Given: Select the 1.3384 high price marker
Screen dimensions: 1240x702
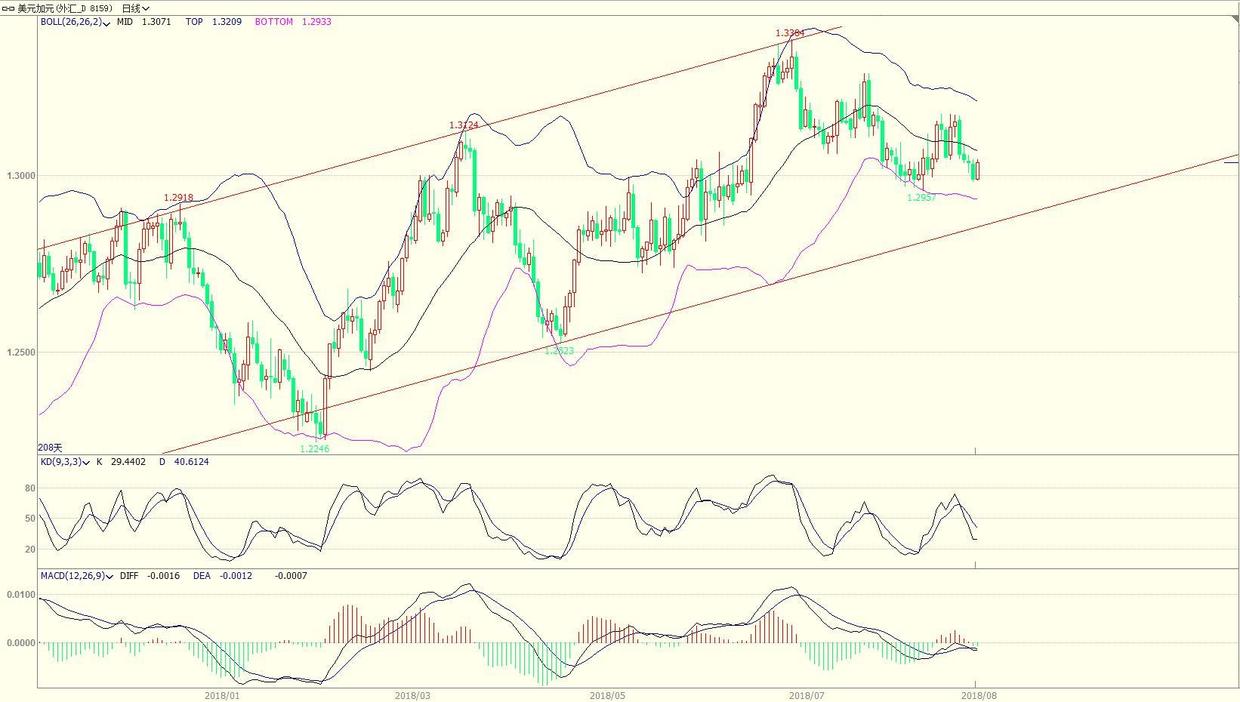Looking at the screenshot, I should pyautogui.click(x=790, y=33).
